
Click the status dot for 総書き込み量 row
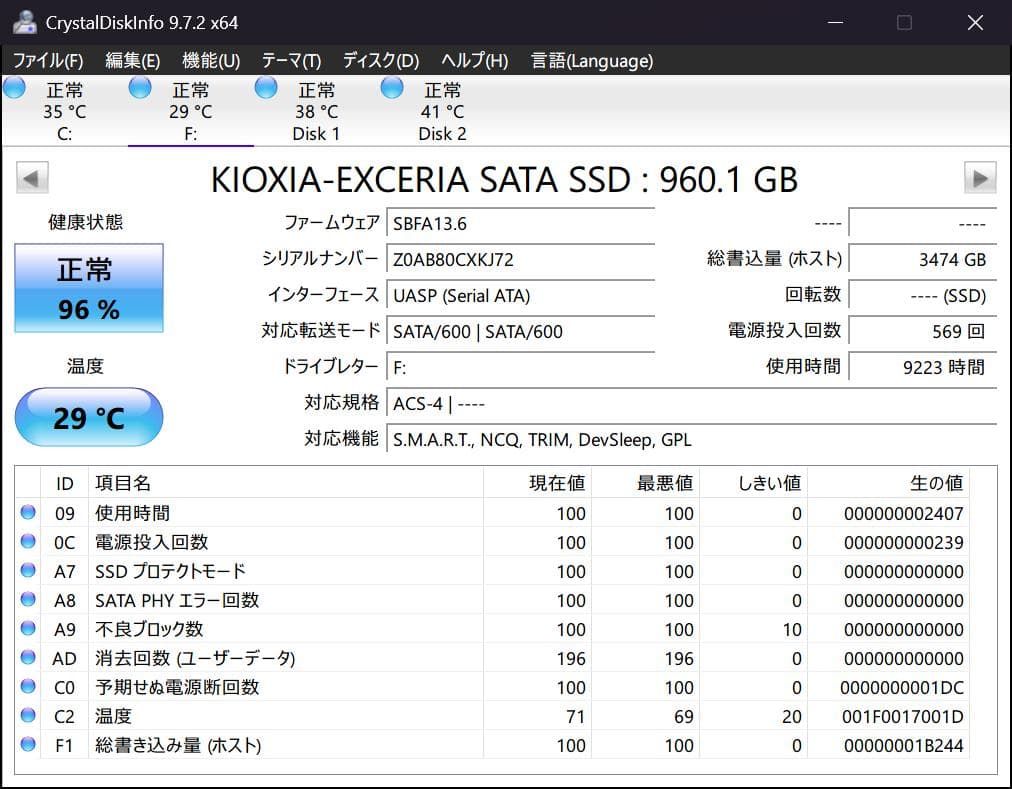coord(29,745)
